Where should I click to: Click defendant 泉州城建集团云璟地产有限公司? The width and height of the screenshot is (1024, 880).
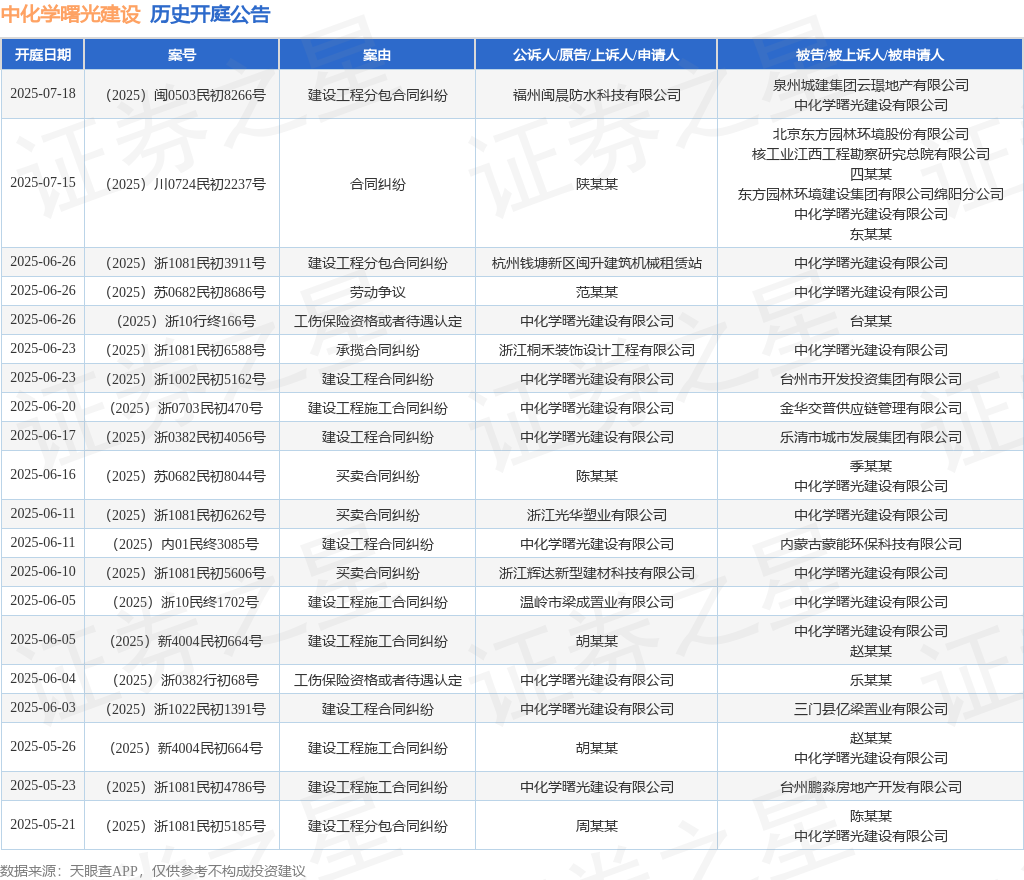coord(871,85)
